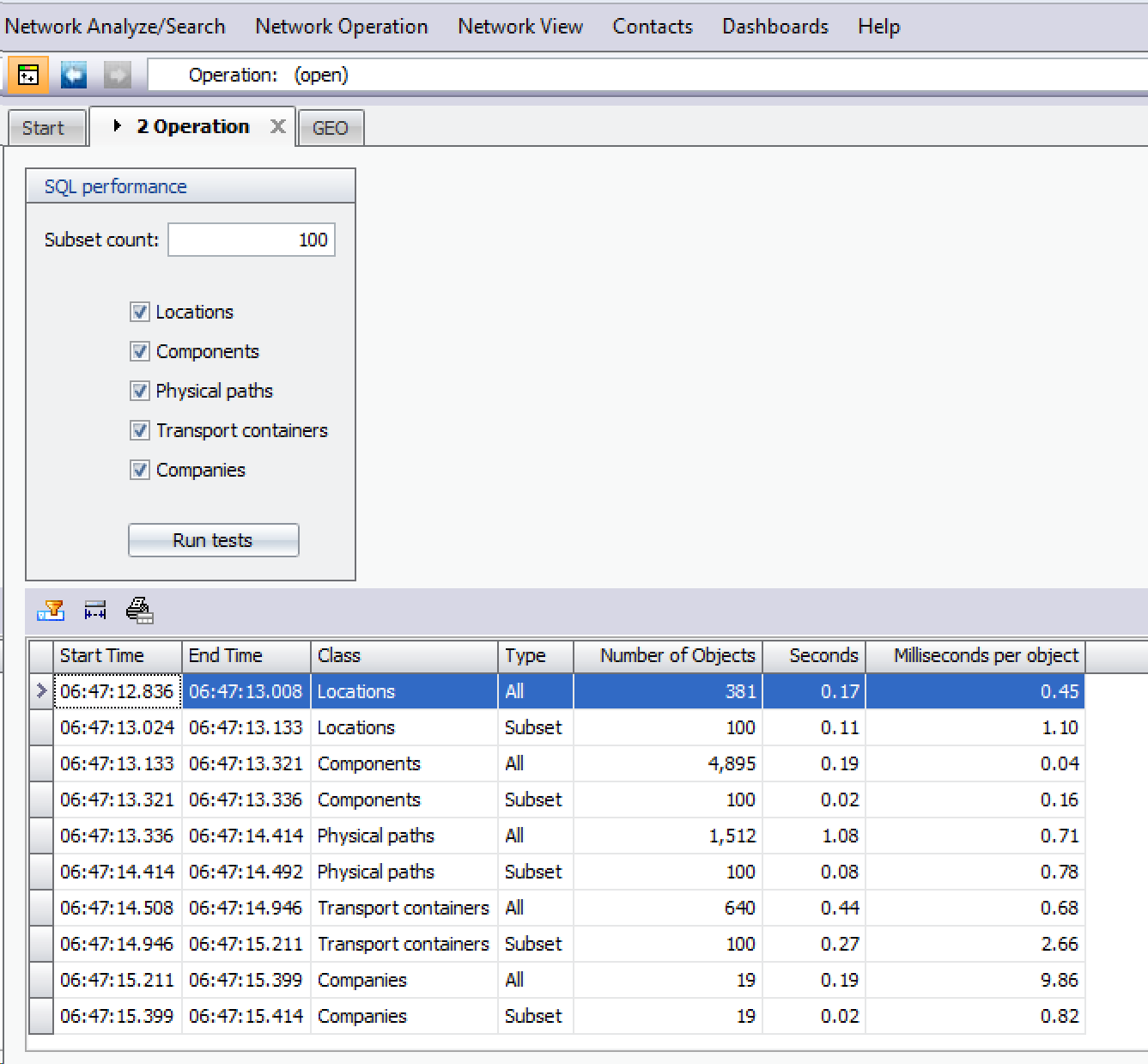The image size is (1148, 1064).
Task: Click the object count cell 381
Action: click(668, 691)
